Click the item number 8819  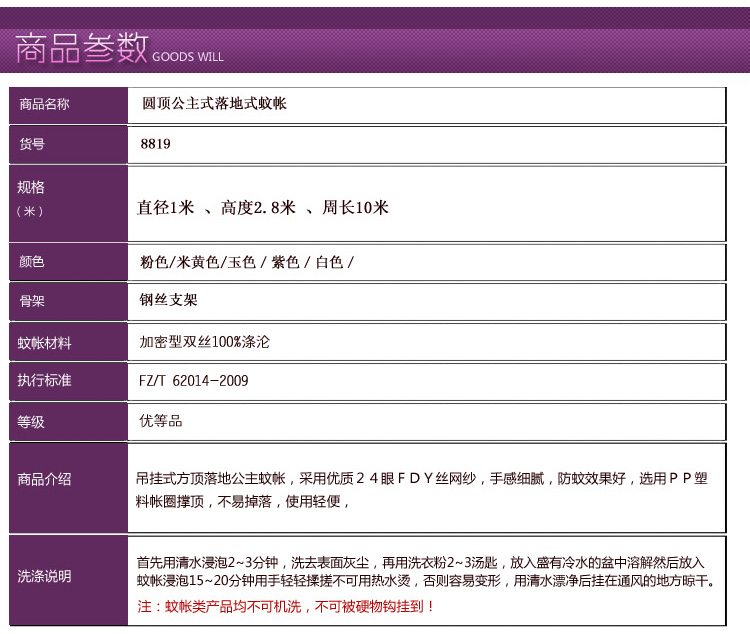tap(155, 144)
